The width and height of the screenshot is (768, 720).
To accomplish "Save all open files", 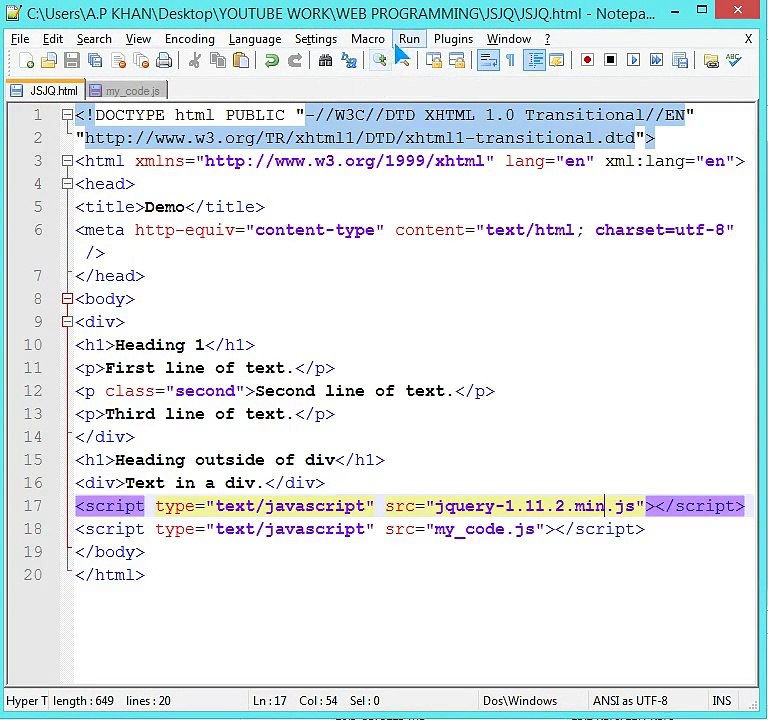I will click(95, 61).
